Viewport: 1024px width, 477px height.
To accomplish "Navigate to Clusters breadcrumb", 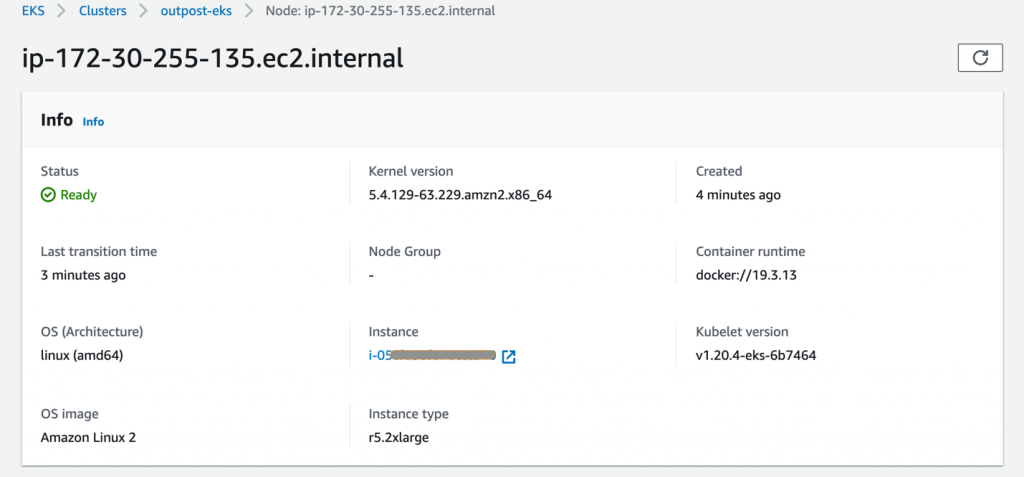I will point(102,11).
